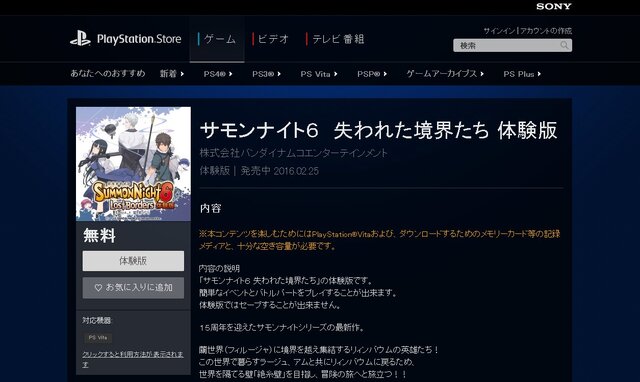Open the テレビ番組 tab
640x382 pixels.
click(335, 39)
